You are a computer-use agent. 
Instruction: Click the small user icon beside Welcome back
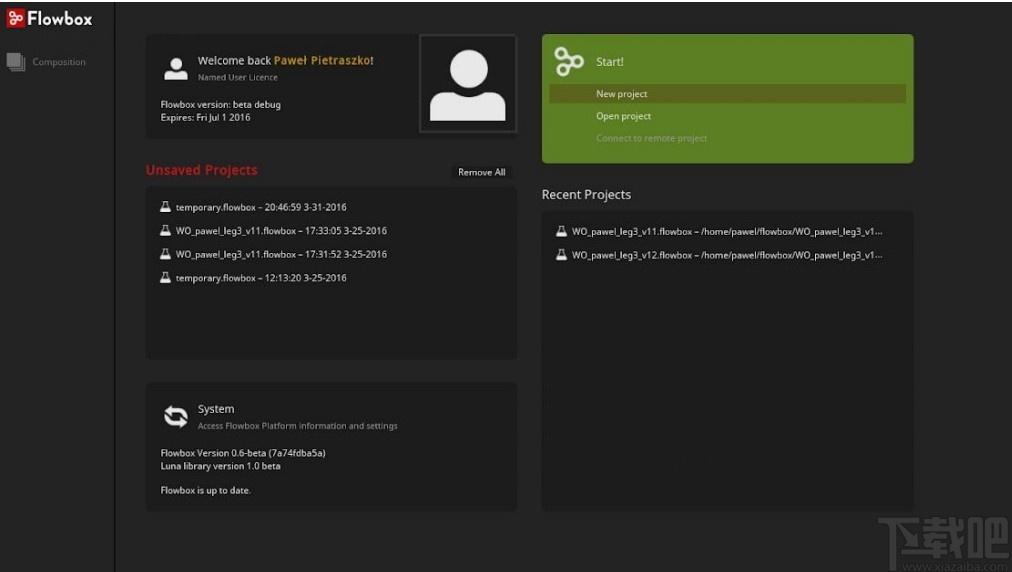click(x=176, y=68)
